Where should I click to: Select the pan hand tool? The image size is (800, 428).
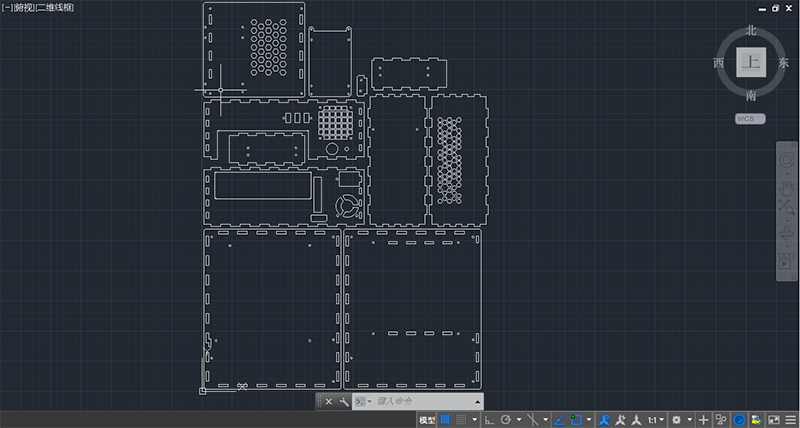click(787, 187)
